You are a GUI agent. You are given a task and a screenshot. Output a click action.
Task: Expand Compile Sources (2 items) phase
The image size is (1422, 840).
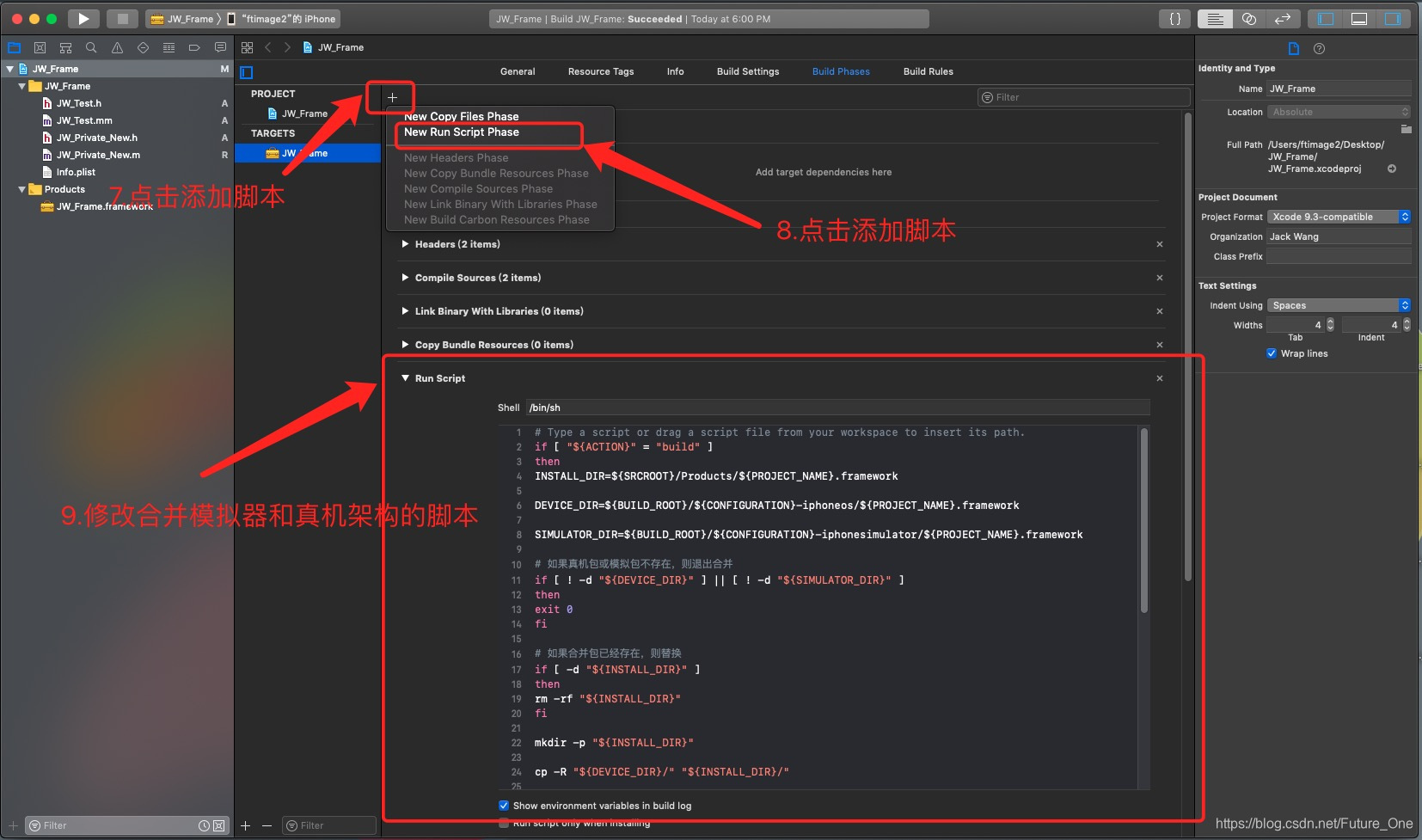pos(405,278)
